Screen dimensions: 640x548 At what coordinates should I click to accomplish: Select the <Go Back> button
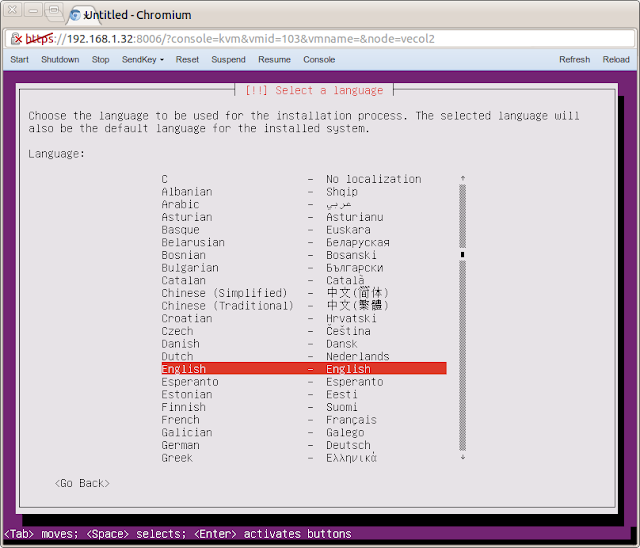pos(82,483)
